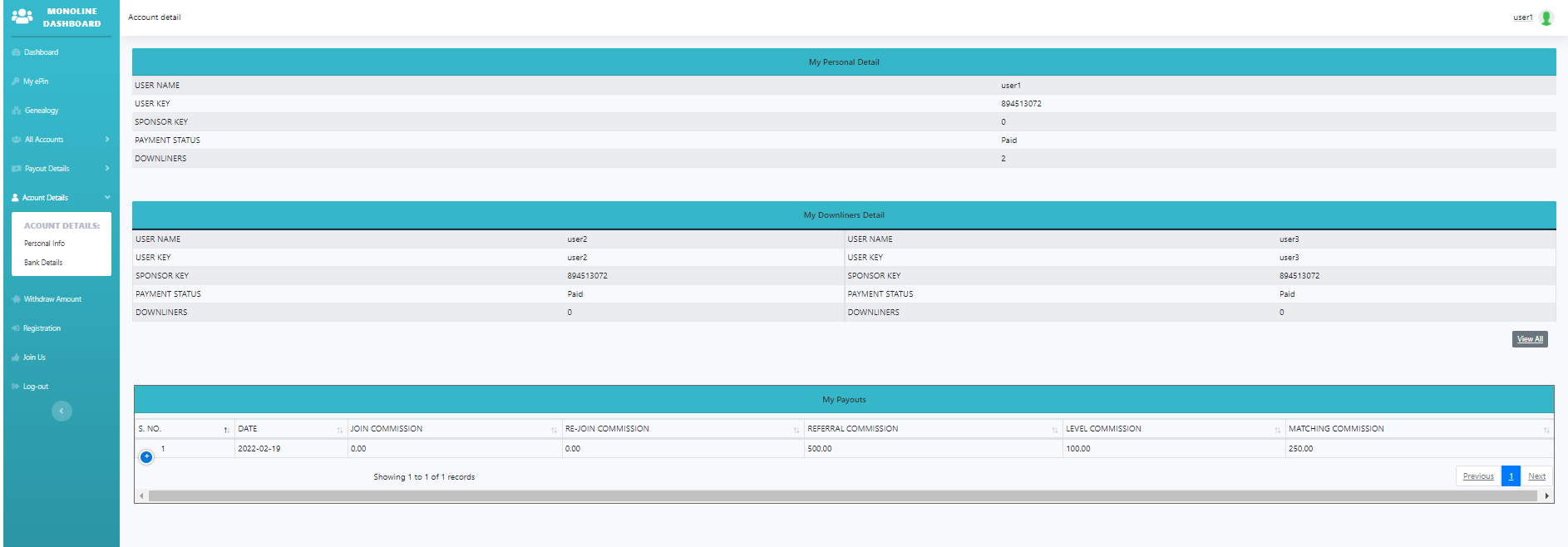Click the Registration sign-in icon
Image resolution: width=1568 pixels, height=547 pixels.
click(16, 328)
